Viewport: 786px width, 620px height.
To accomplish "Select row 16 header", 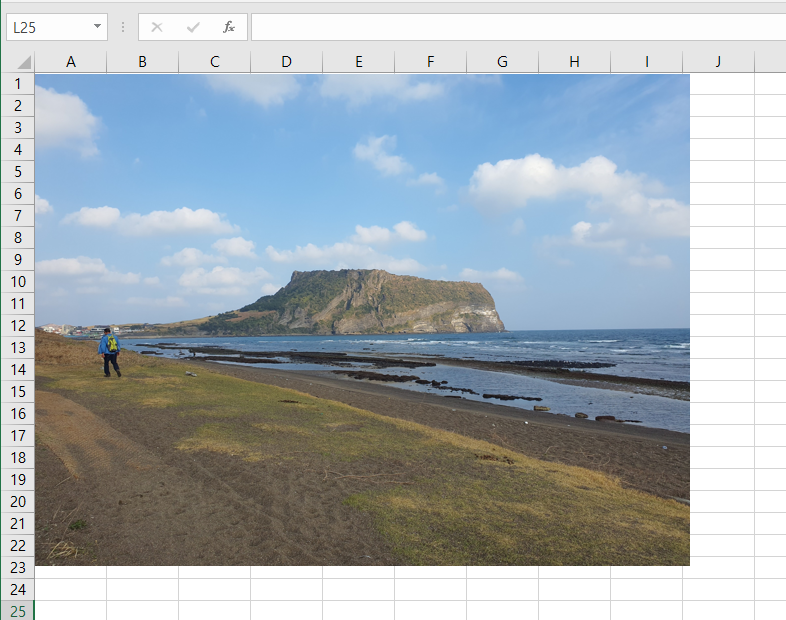I will pyautogui.click(x=18, y=414).
